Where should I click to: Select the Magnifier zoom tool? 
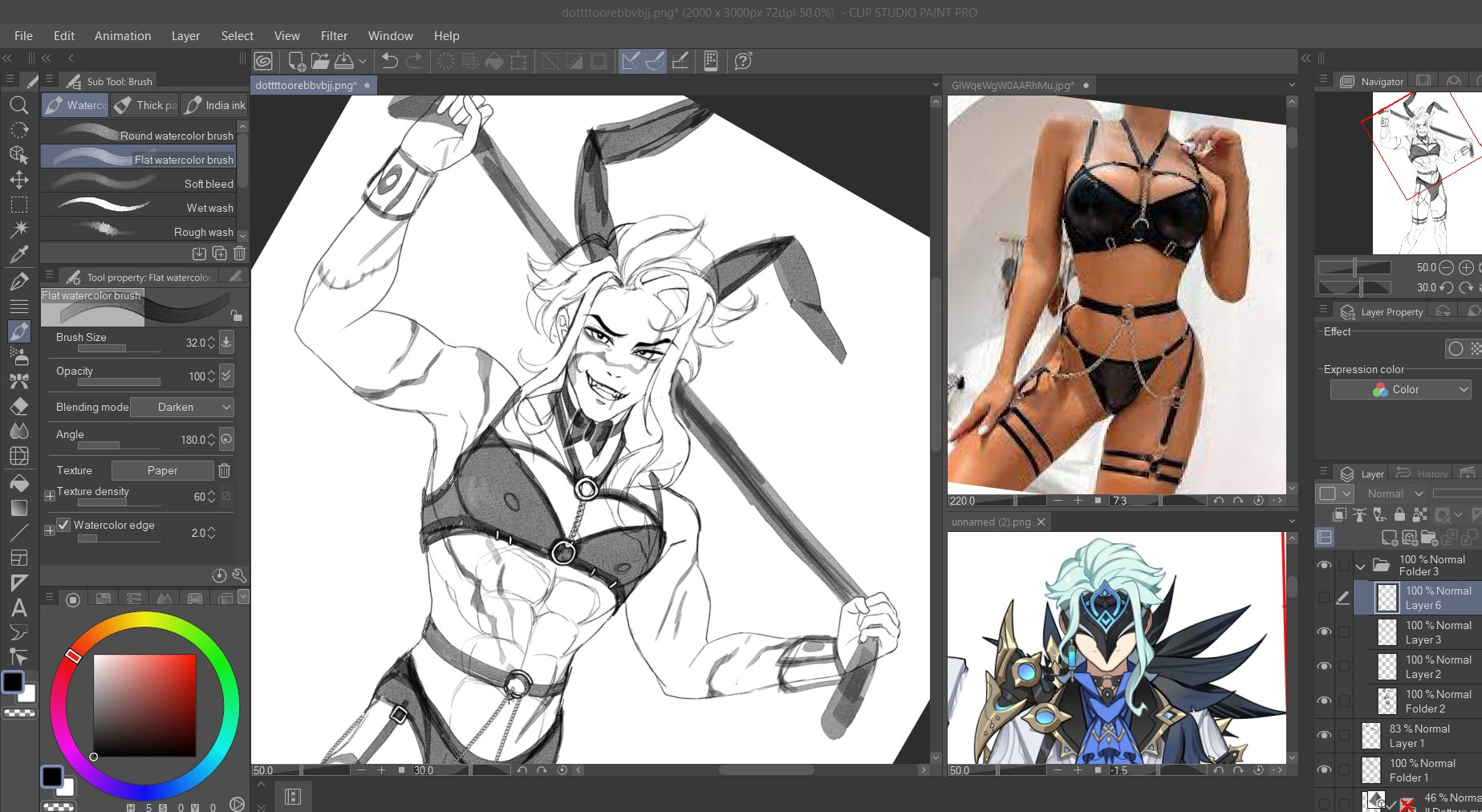click(18, 105)
